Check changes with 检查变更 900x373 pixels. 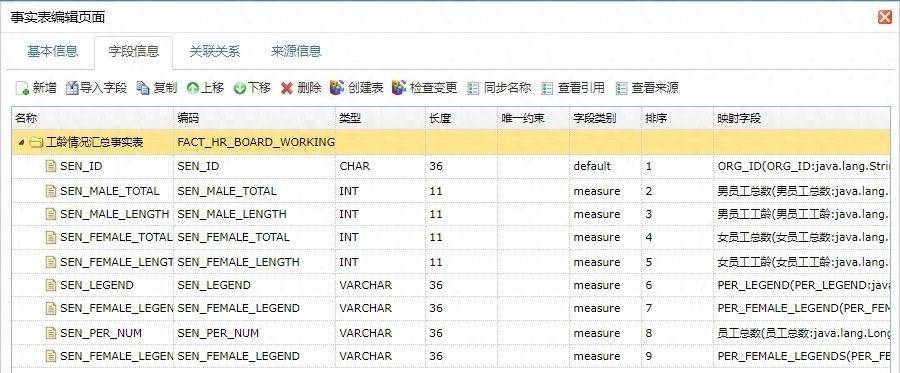[x=424, y=88]
